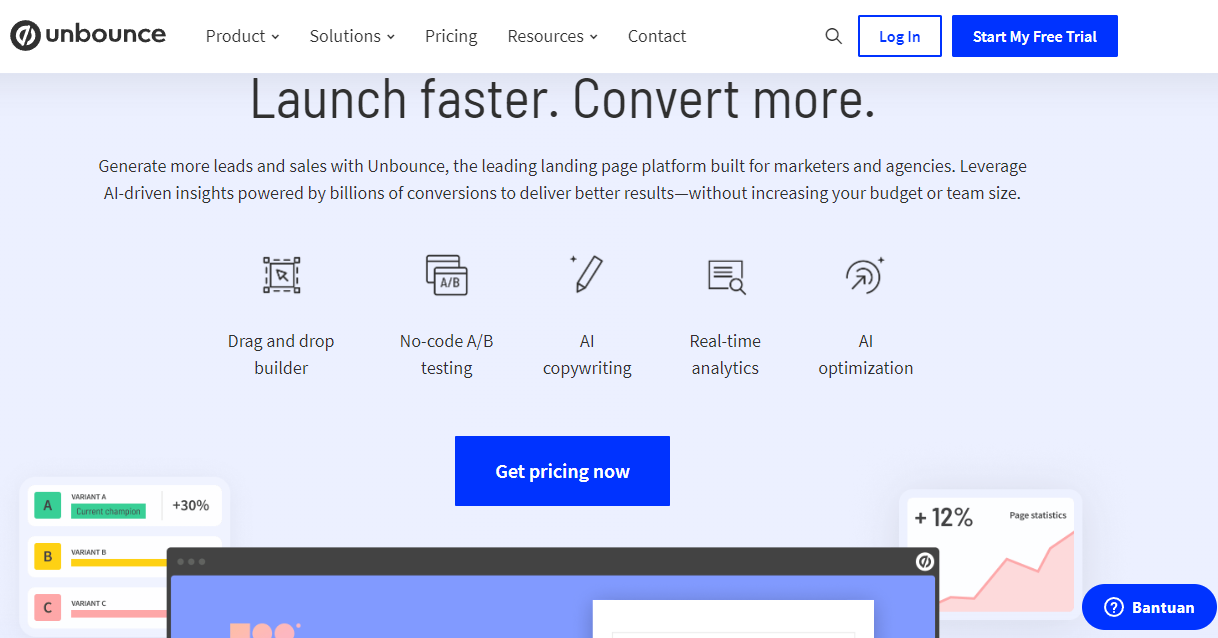This screenshot has height=638, width=1218.
Task: Click the 'Real-time analytics' label
Action: pos(725,355)
